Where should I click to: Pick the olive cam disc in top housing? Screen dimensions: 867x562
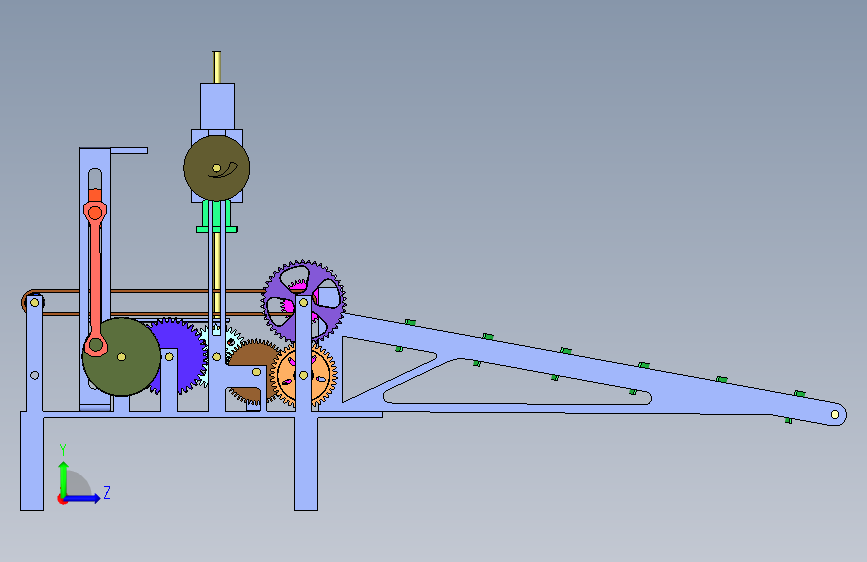pyautogui.click(x=217, y=168)
